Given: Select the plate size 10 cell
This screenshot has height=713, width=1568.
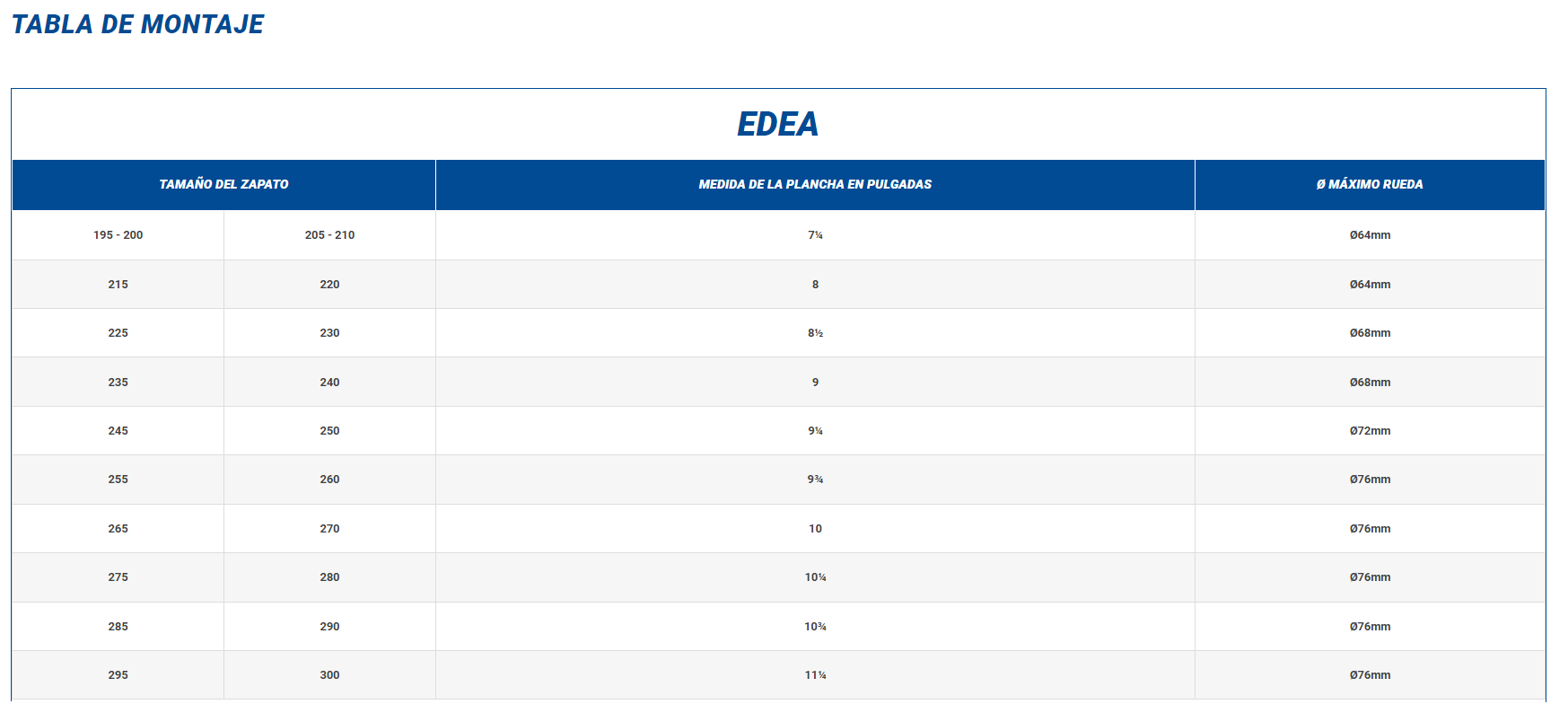Looking at the screenshot, I should 815,529.
